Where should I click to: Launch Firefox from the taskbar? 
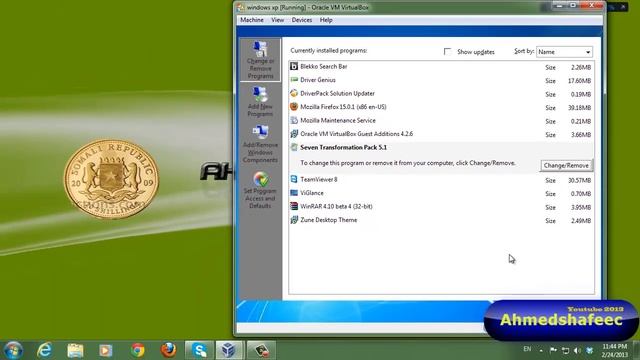click(168, 350)
